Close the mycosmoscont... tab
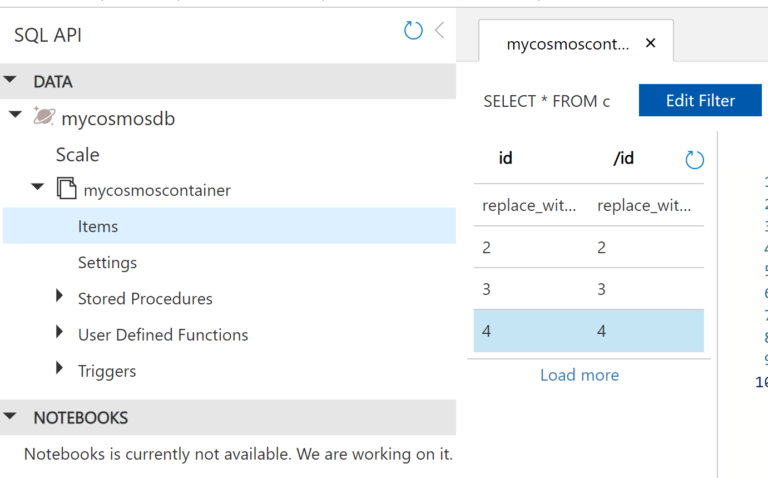Image resolution: width=768 pixels, height=478 pixels. (650, 43)
